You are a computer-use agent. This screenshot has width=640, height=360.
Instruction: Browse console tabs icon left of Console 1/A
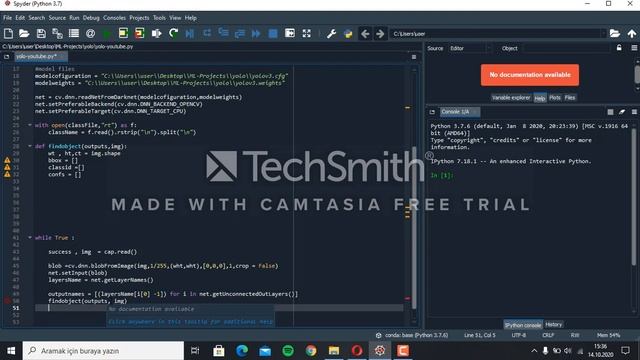432,112
